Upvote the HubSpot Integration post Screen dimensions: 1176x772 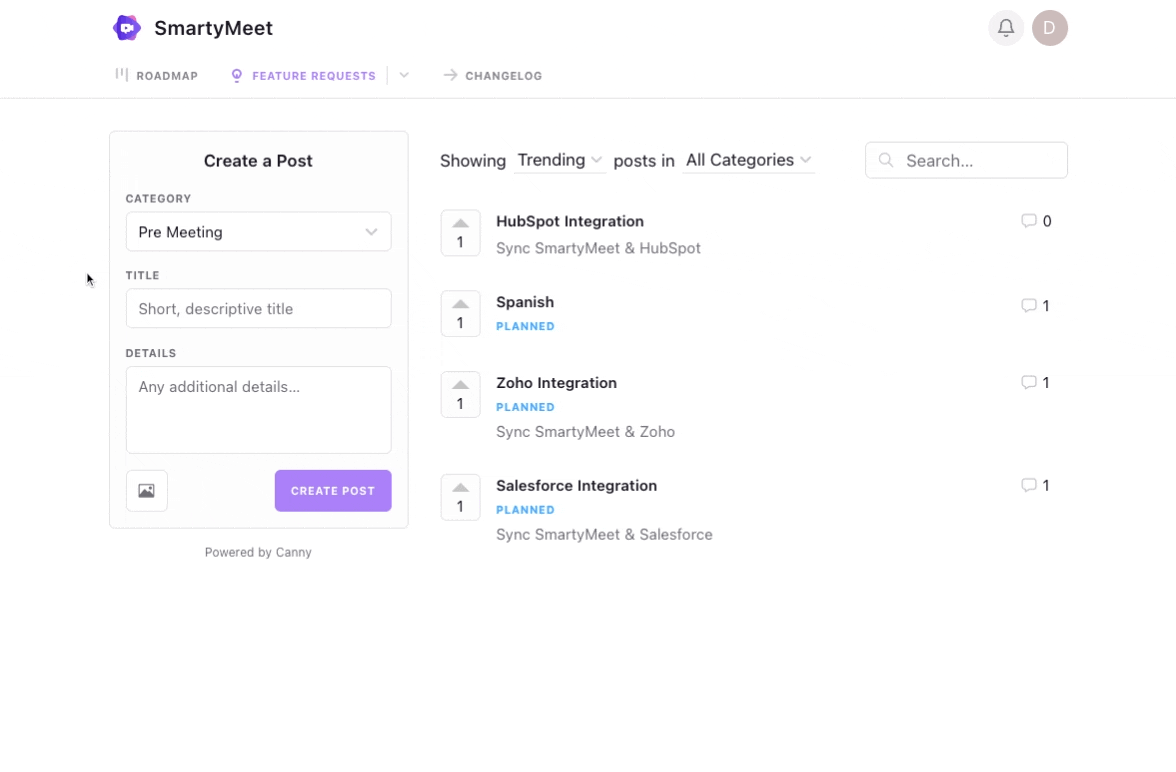point(460,233)
